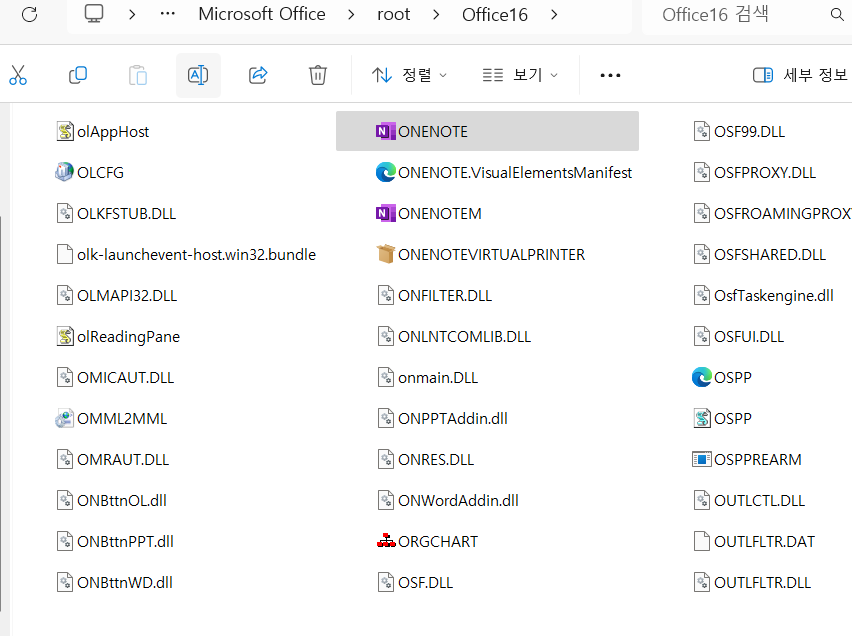Navigate to root breadcrumb folder
Screen dimensions: 852x636
[x=393, y=14]
